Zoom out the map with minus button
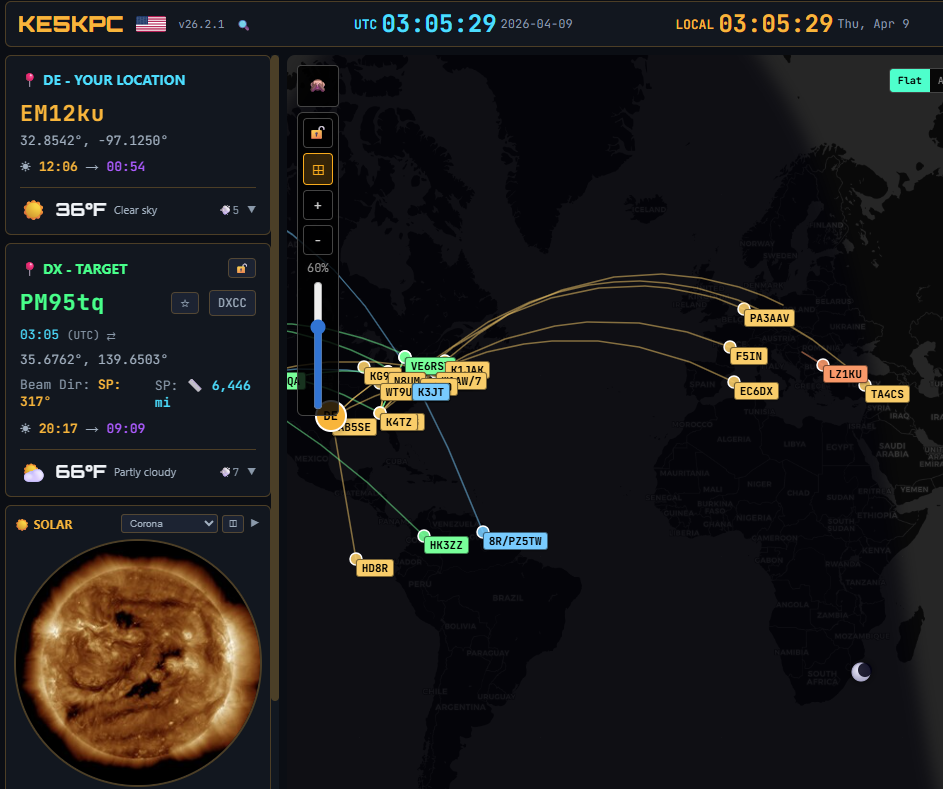943x789 pixels. [x=318, y=240]
